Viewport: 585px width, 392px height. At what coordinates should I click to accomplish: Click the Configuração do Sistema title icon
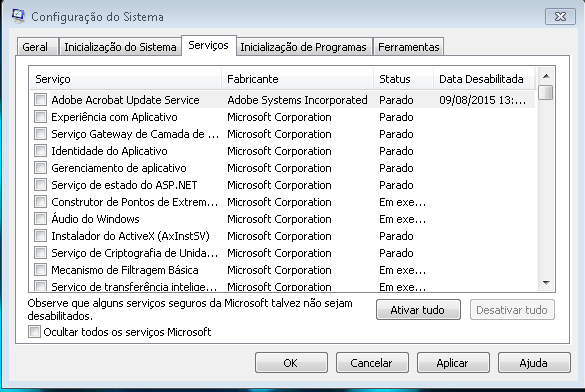click(x=18, y=16)
